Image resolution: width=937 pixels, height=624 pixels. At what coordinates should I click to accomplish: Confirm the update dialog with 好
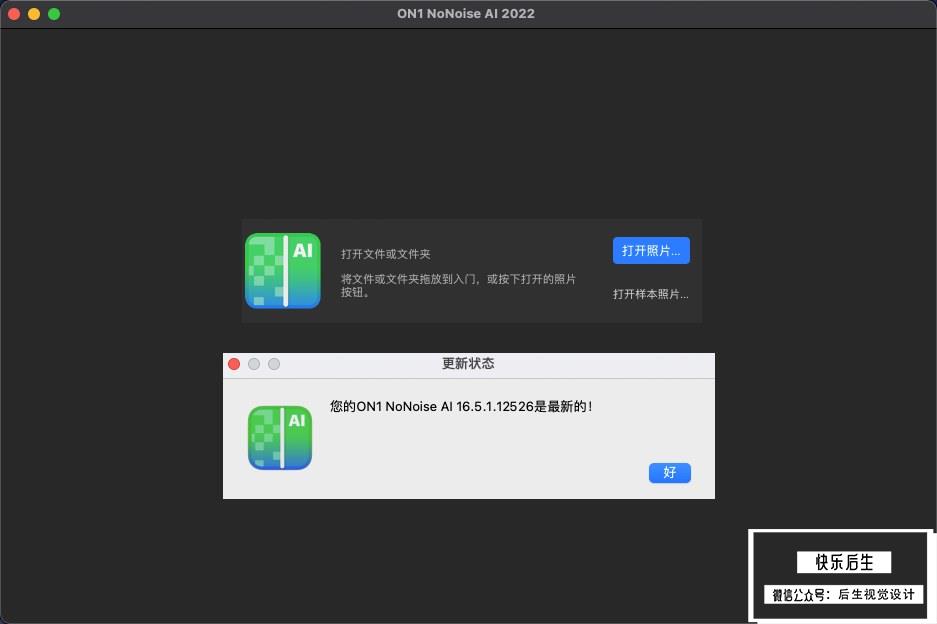[669, 472]
